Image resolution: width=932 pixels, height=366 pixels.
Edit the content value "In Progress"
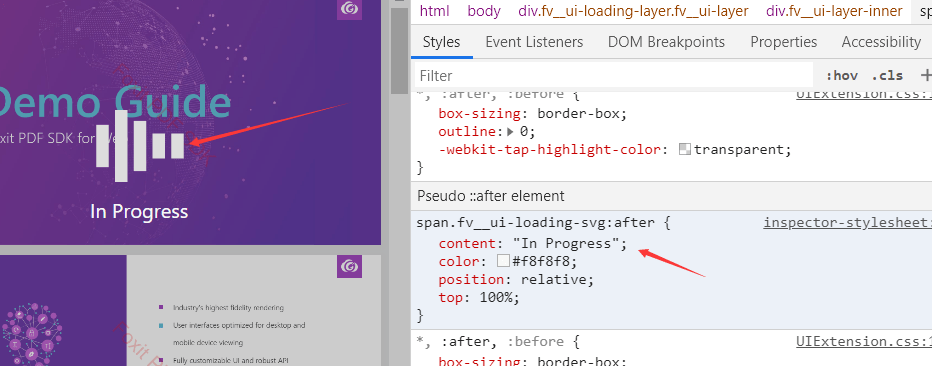[x=565, y=244]
